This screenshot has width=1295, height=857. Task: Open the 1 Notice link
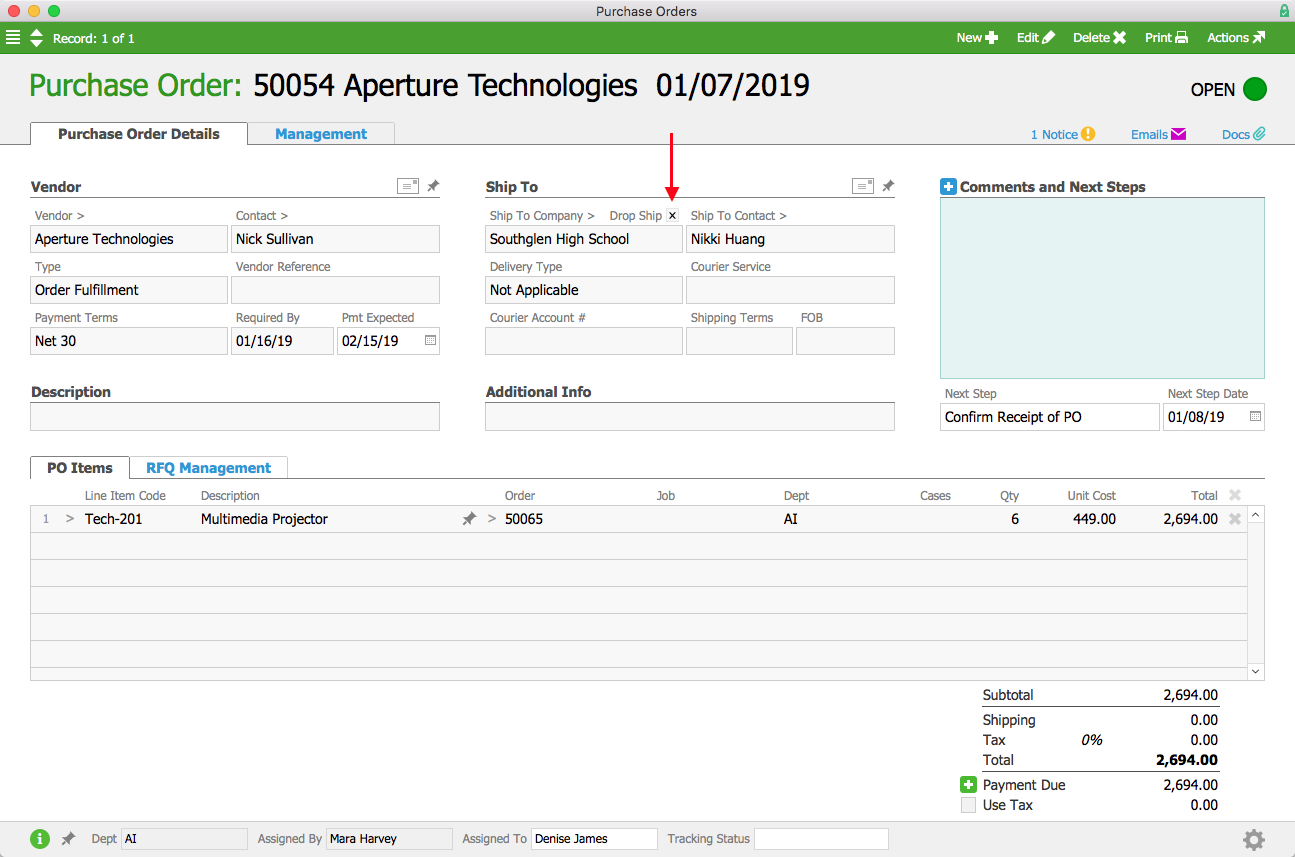[x=1063, y=134]
